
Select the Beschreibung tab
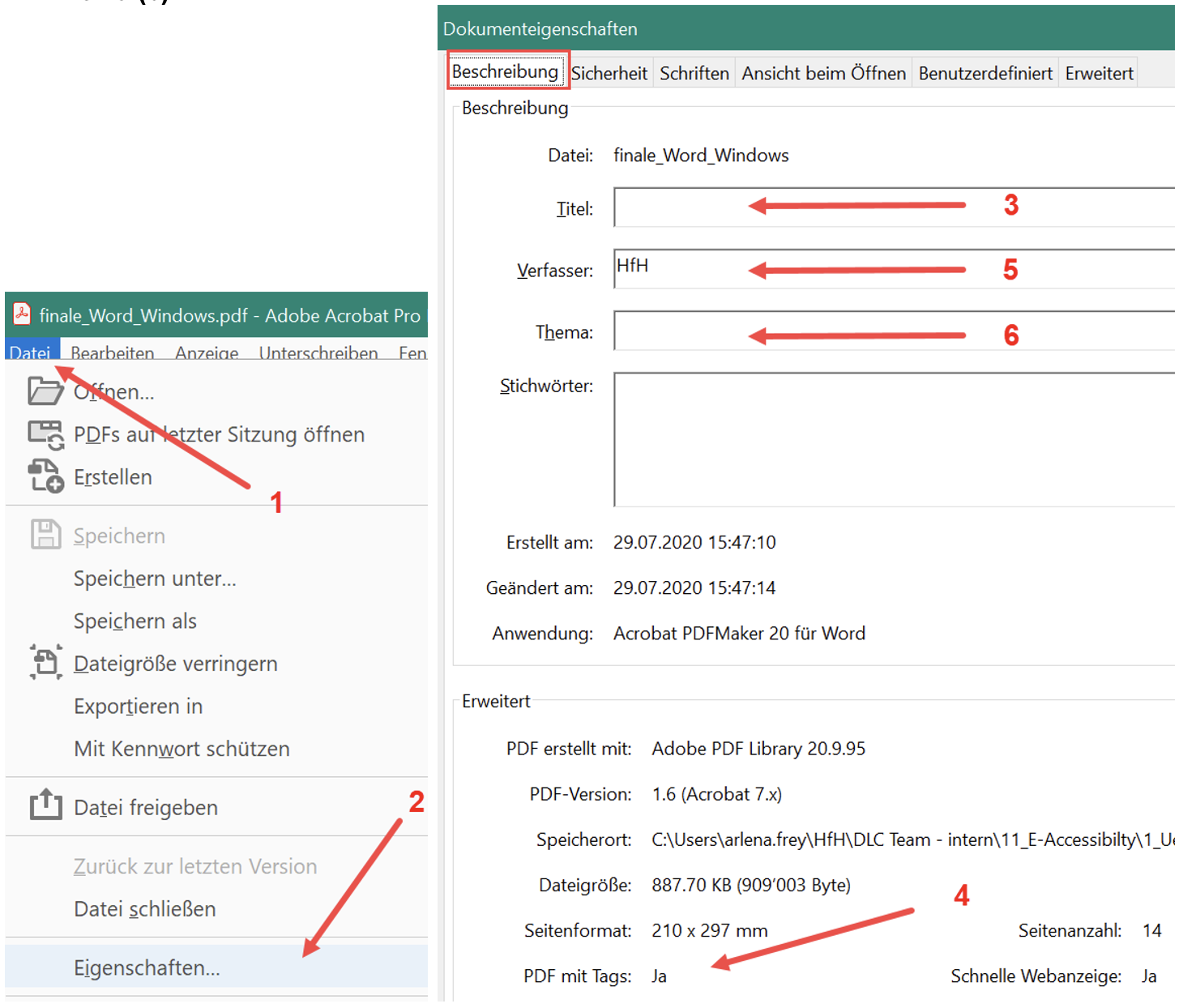tap(507, 71)
